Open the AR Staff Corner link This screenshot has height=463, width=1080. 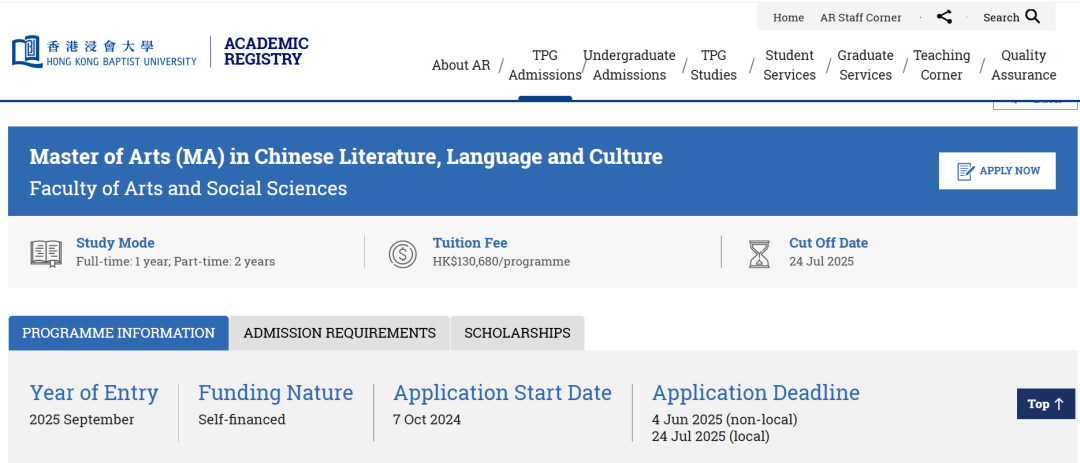click(860, 17)
